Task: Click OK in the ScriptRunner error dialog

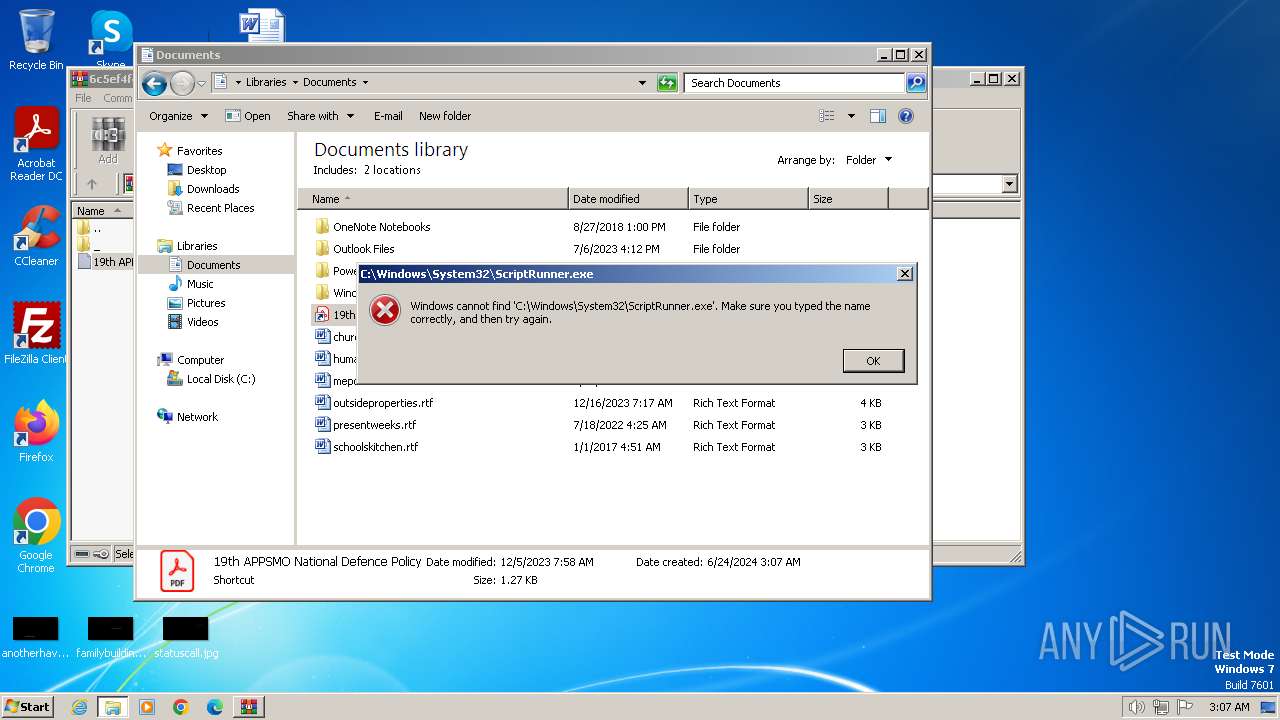Action: click(873, 361)
